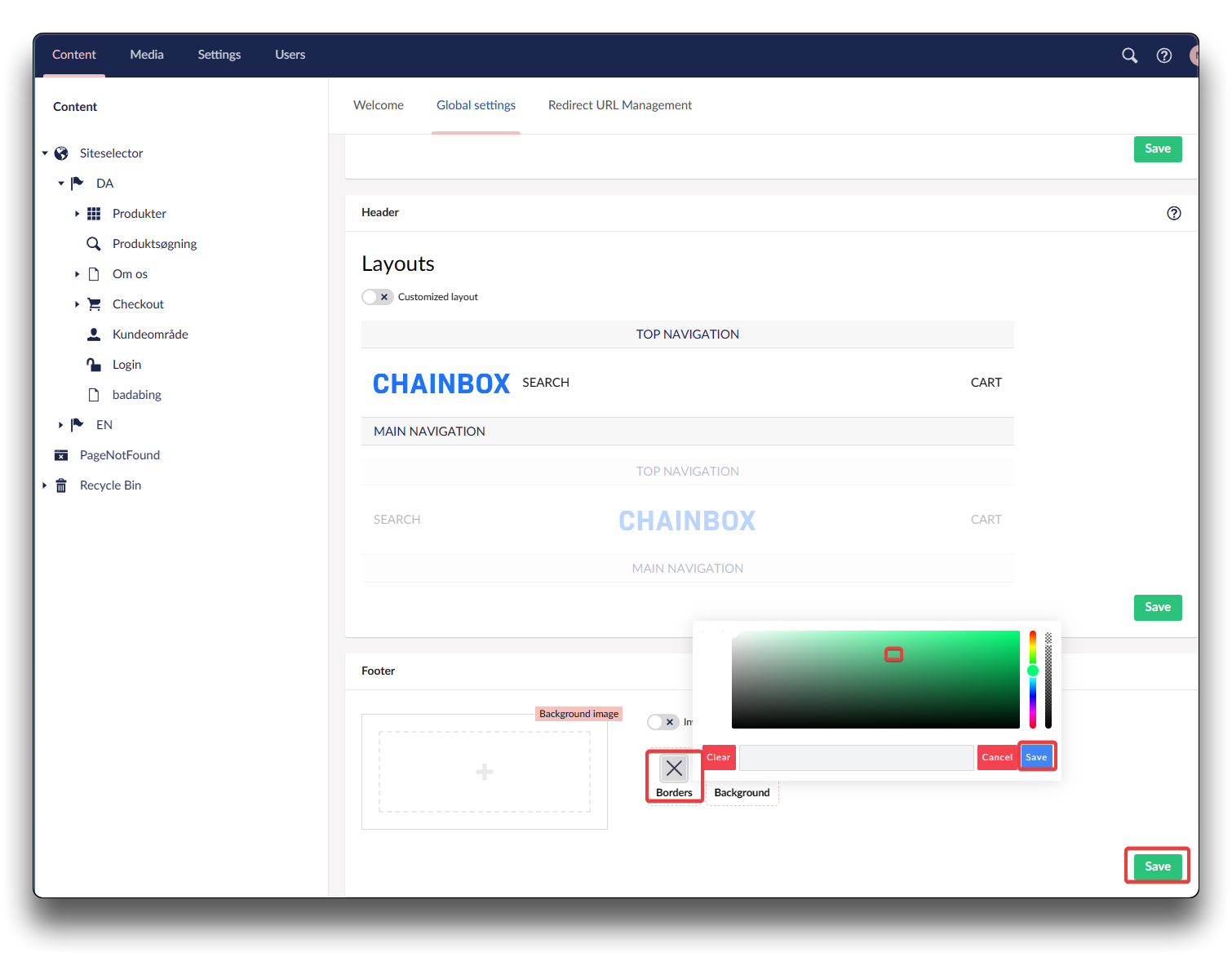The height and width of the screenshot is (957, 1232).
Task: Switch to the Redirect URL Management tab
Action: coord(619,105)
